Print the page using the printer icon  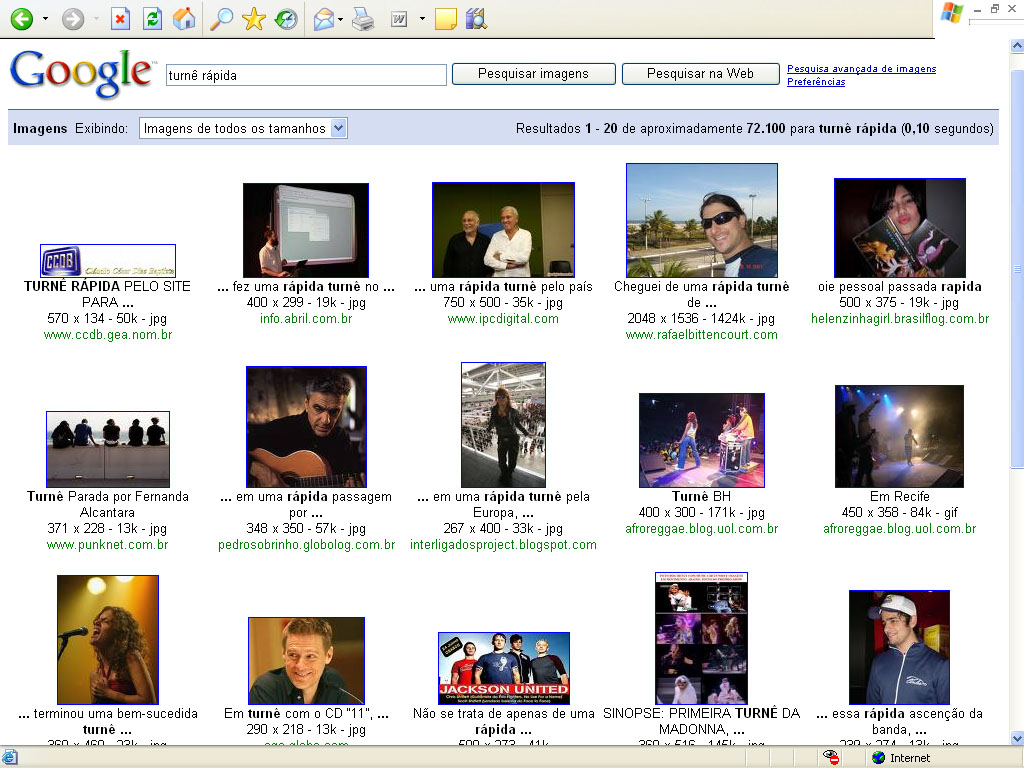[363, 19]
